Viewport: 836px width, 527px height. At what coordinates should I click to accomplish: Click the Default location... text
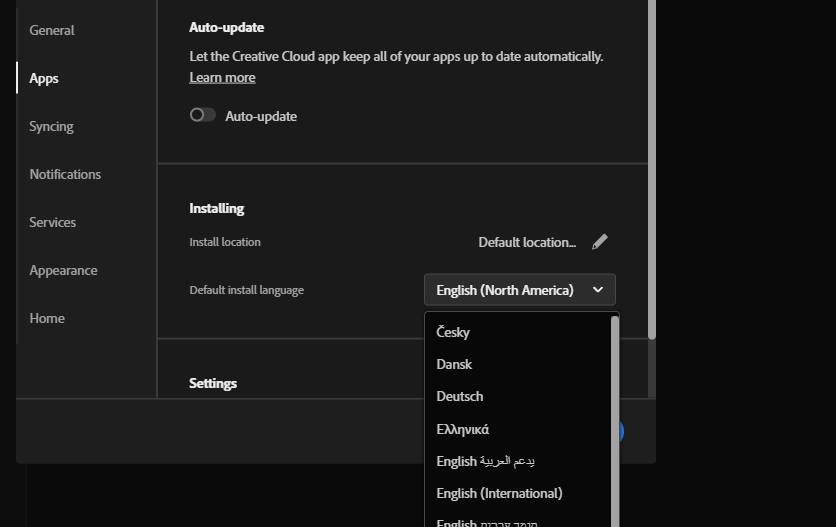(x=527, y=243)
